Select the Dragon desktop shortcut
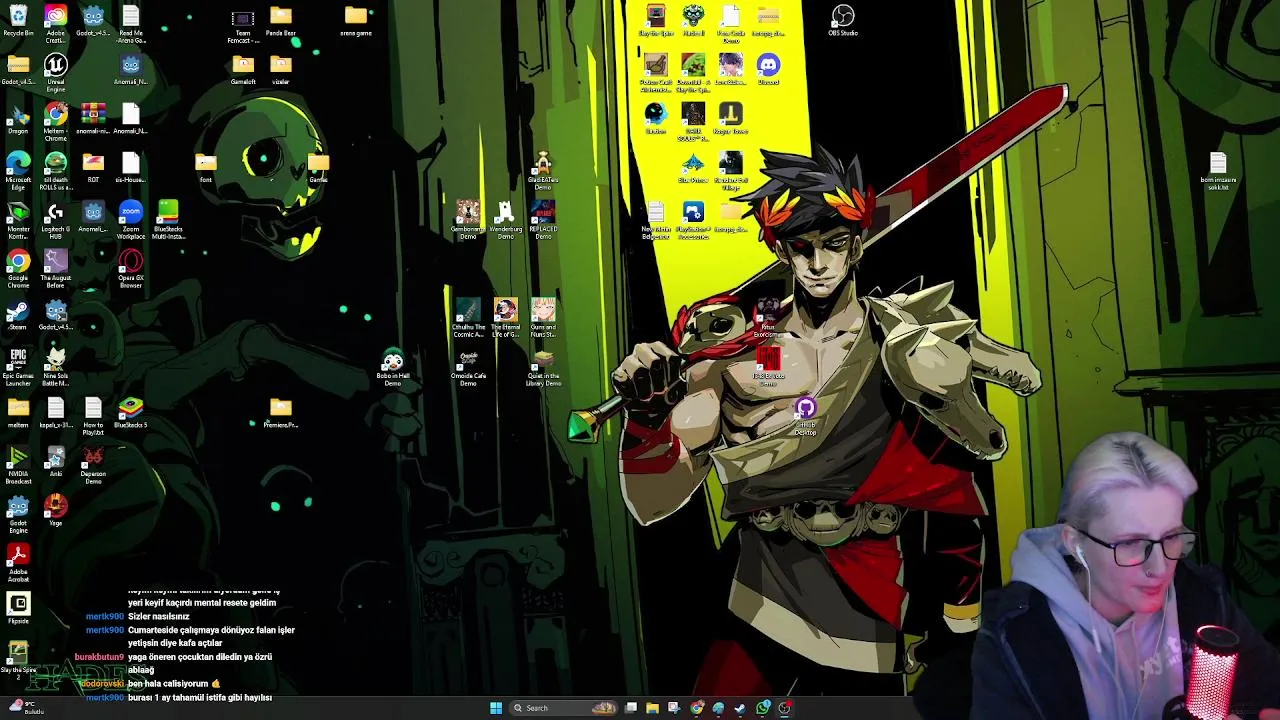 coord(18,119)
